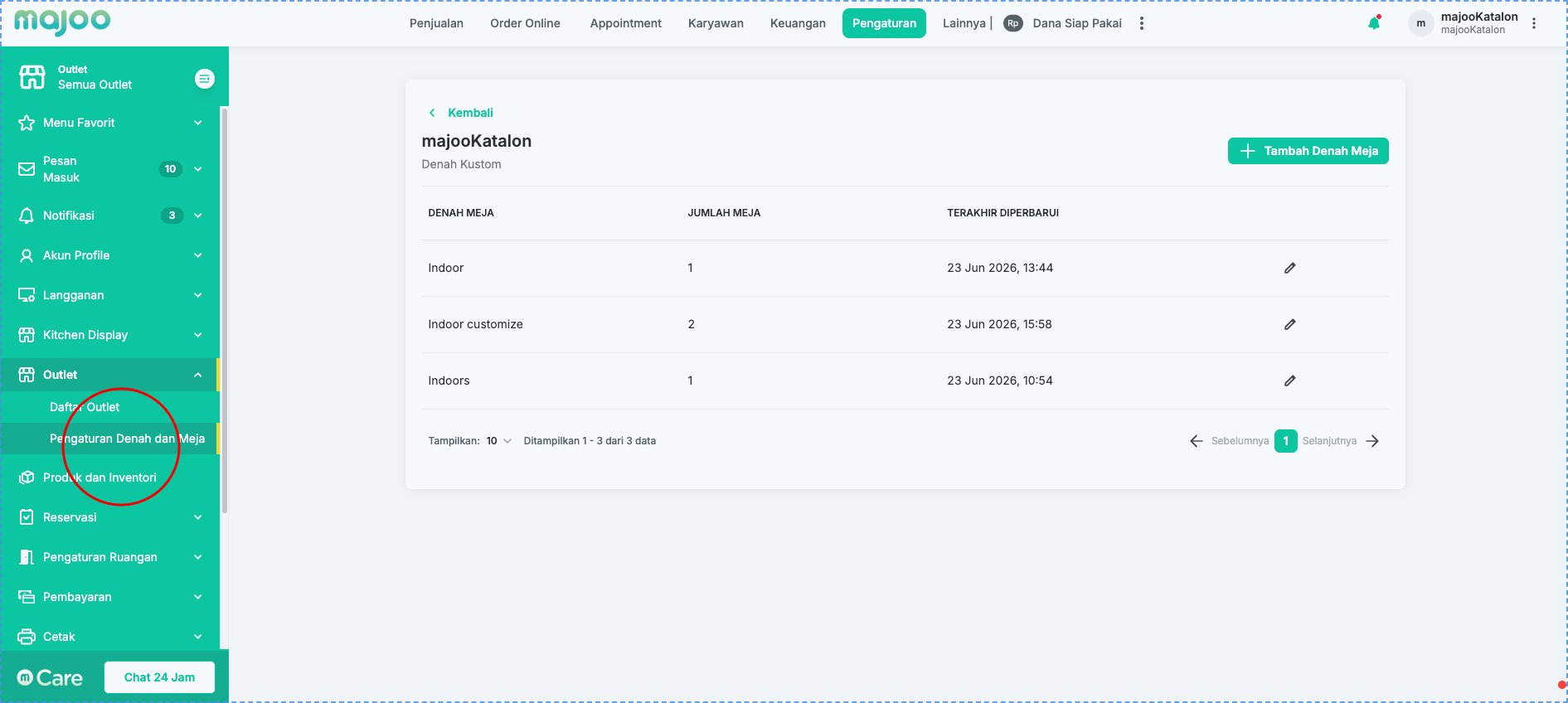Click the Indoor customize row name
The image size is (1568, 703).
tap(475, 324)
